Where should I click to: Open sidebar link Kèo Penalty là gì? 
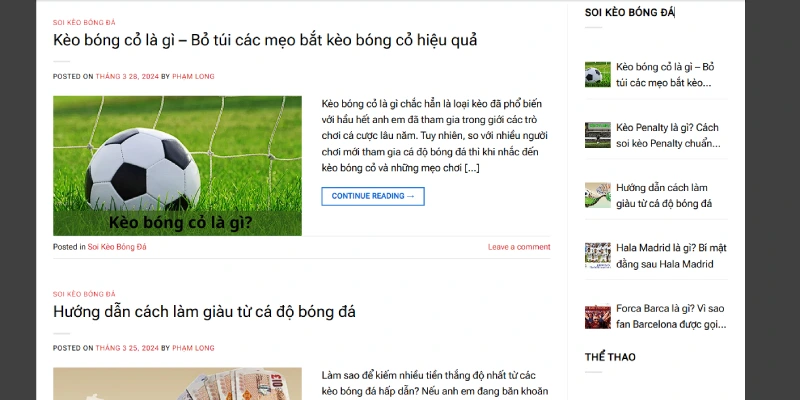click(668, 135)
